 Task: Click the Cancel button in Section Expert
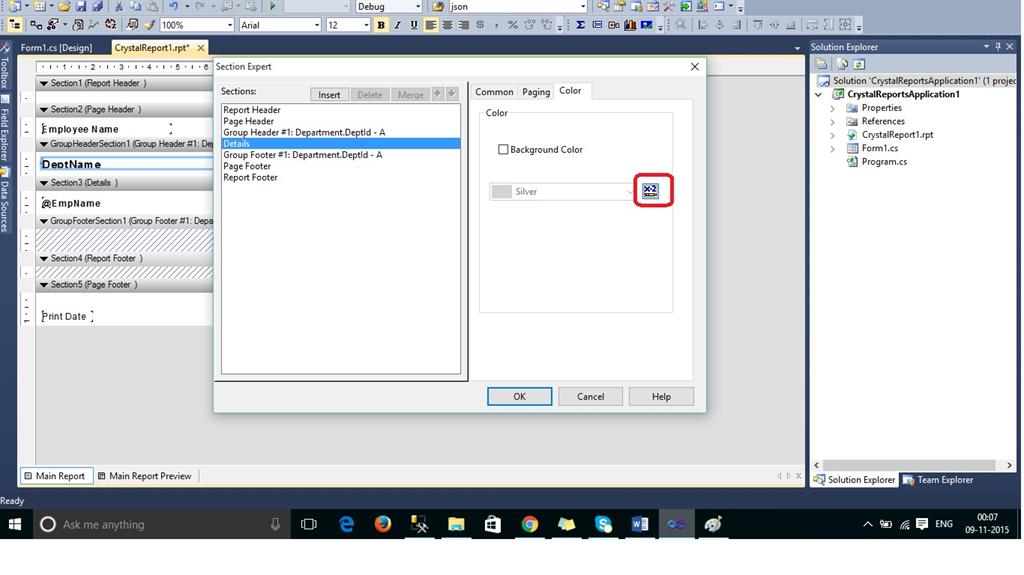point(590,397)
